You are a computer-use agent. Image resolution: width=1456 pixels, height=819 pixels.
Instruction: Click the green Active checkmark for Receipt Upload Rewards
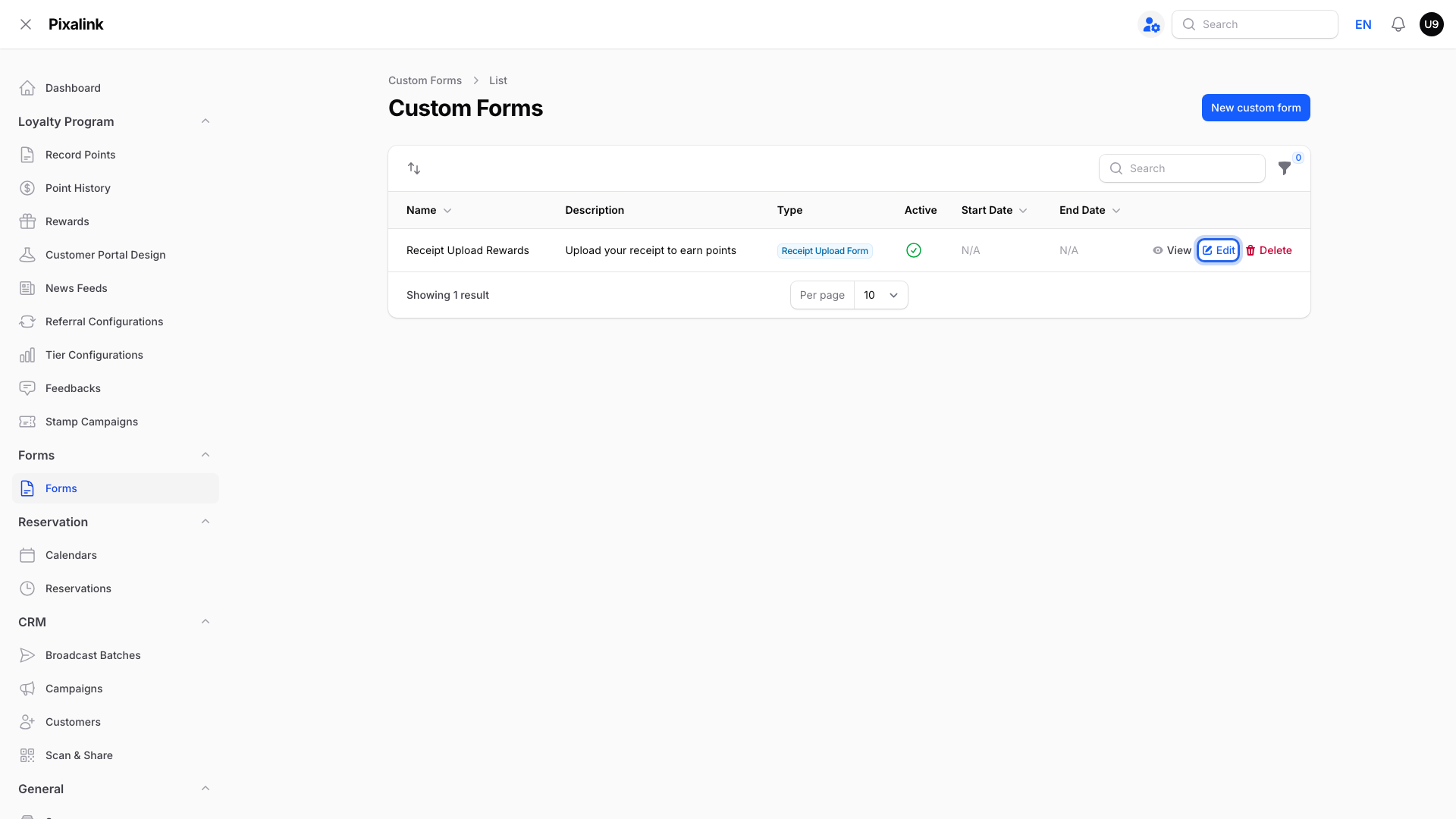point(914,250)
